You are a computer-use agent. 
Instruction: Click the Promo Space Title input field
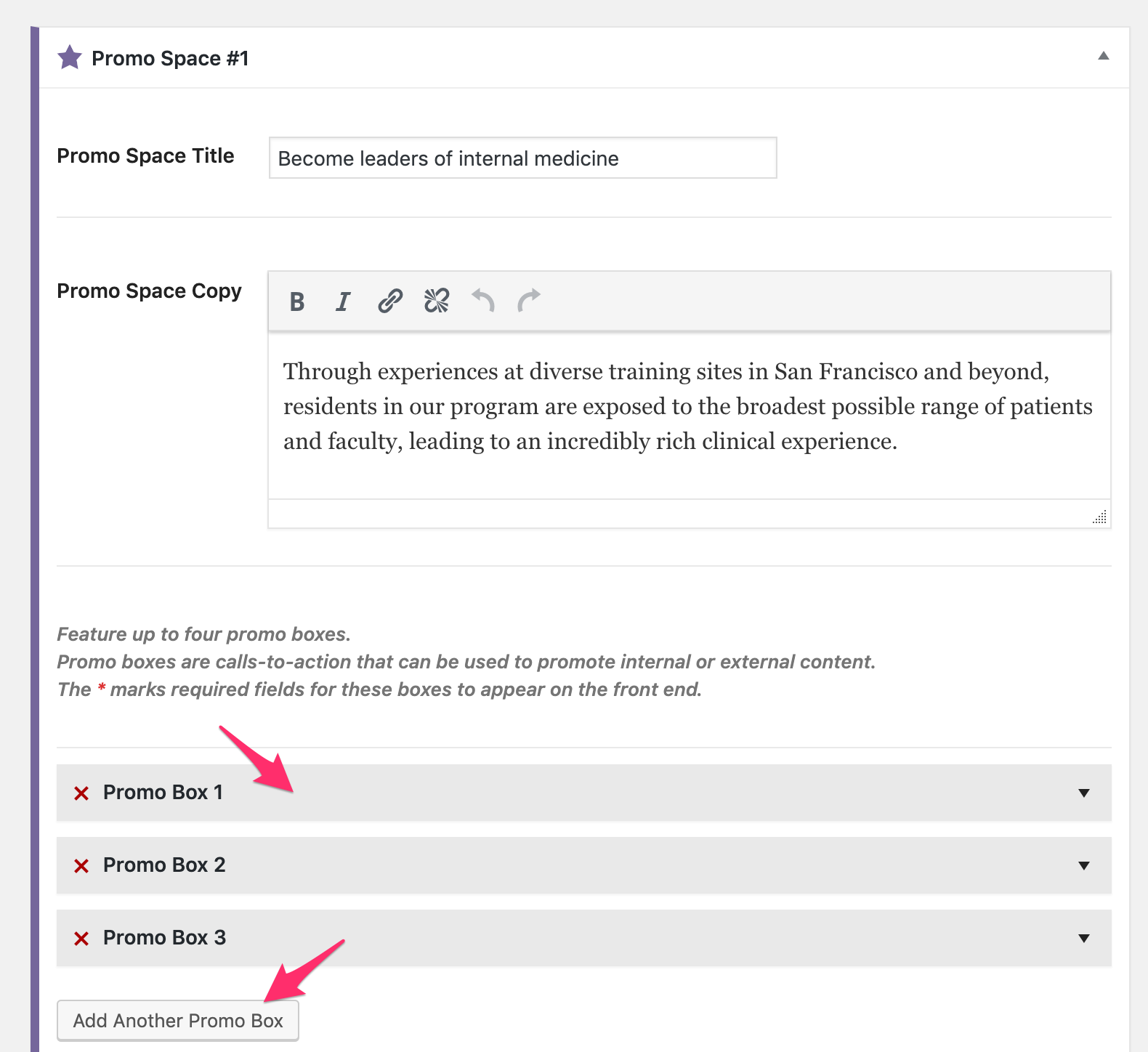[522, 158]
